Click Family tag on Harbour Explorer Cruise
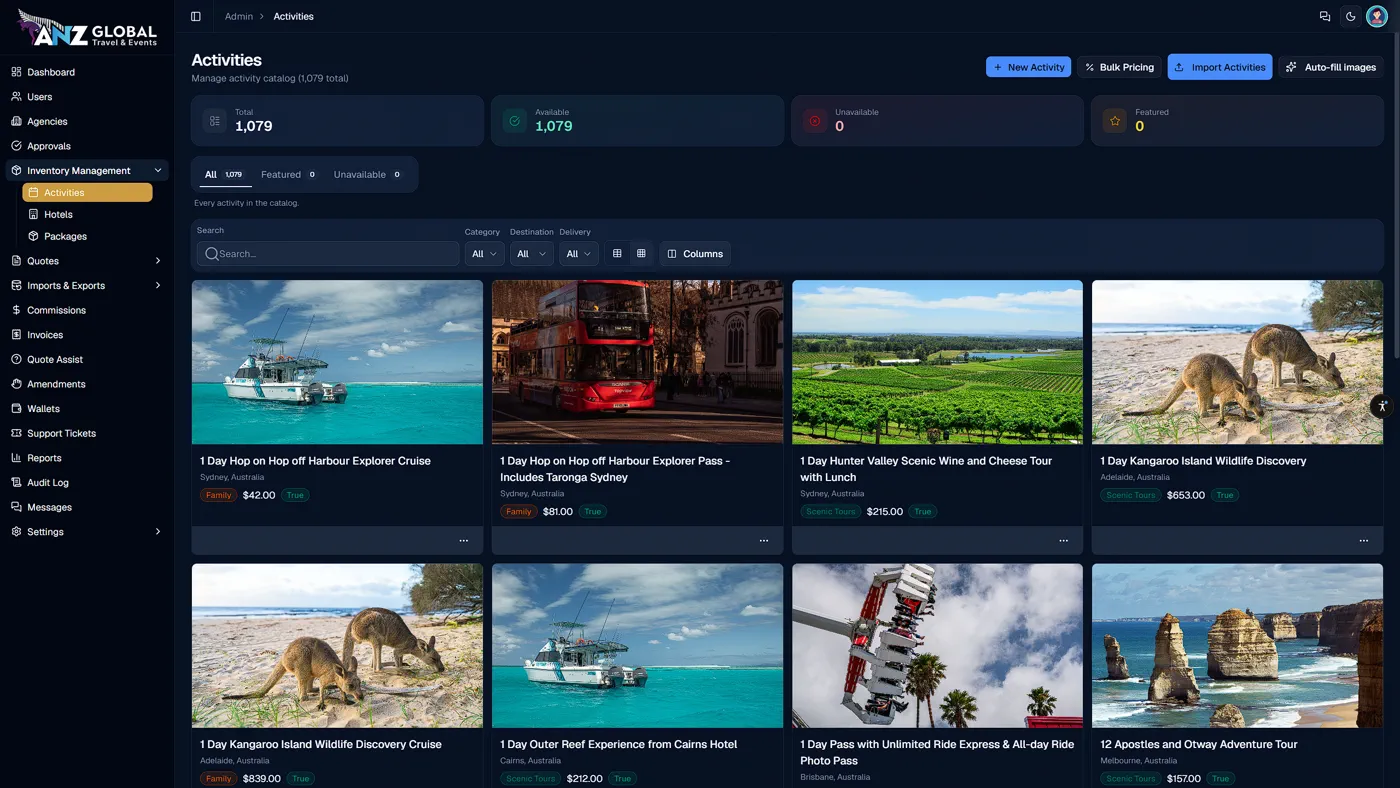This screenshot has height=788, width=1400. pyautogui.click(x=218, y=495)
